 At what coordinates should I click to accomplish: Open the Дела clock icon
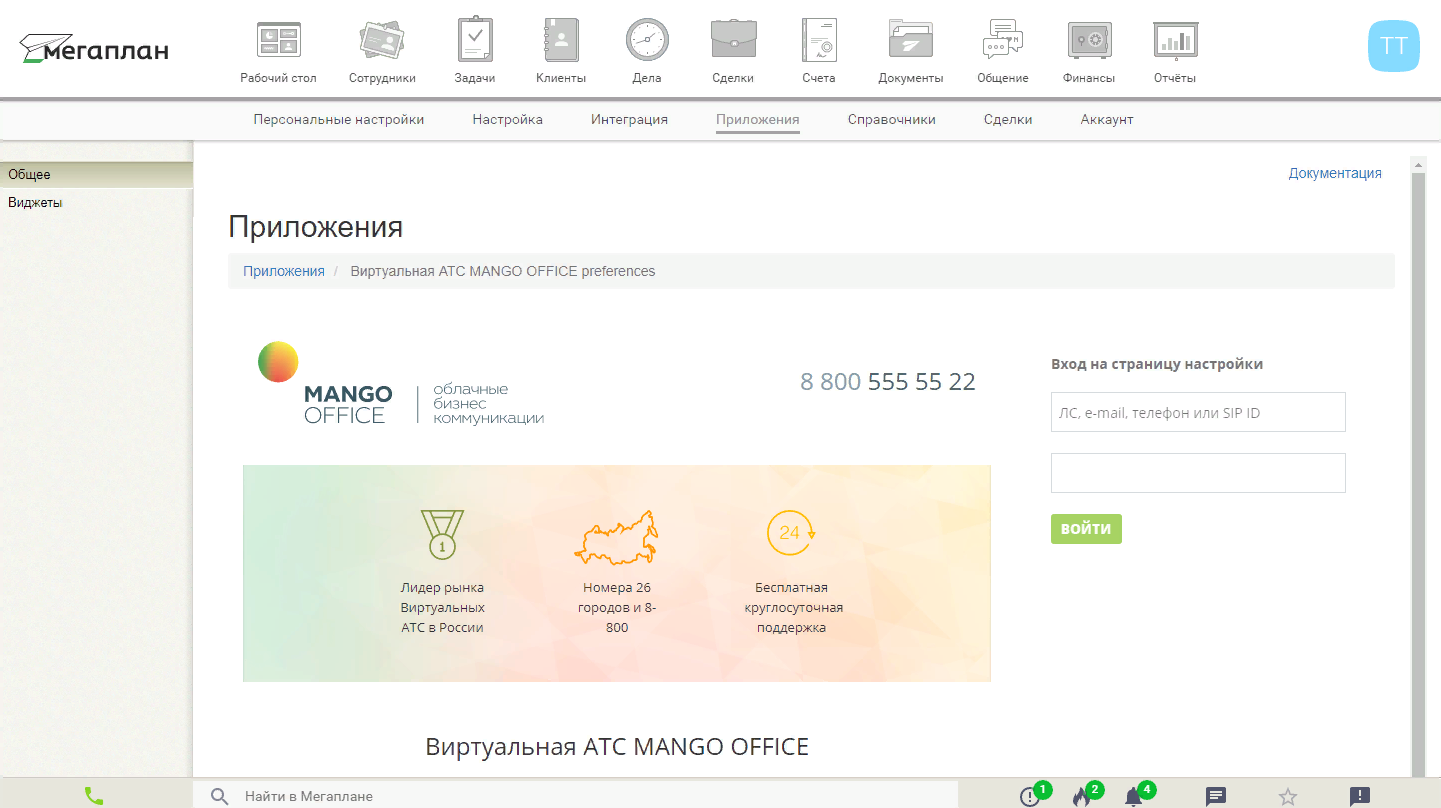(x=647, y=52)
